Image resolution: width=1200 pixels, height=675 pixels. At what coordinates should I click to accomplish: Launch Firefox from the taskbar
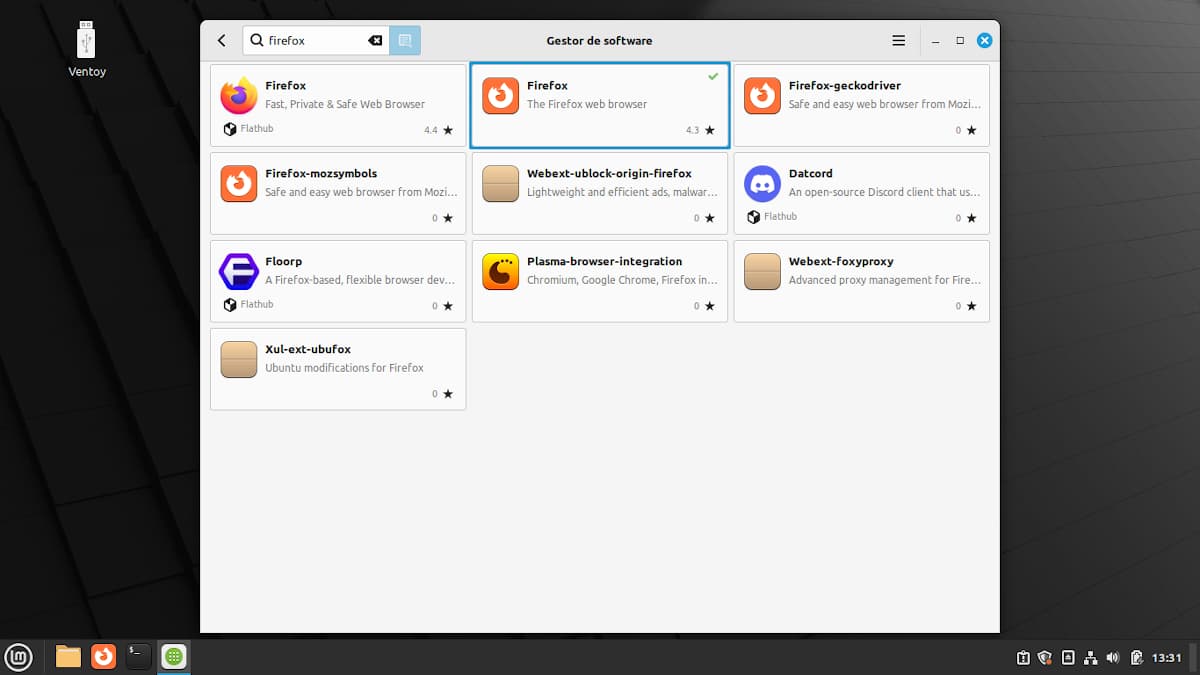tap(103, 657)
